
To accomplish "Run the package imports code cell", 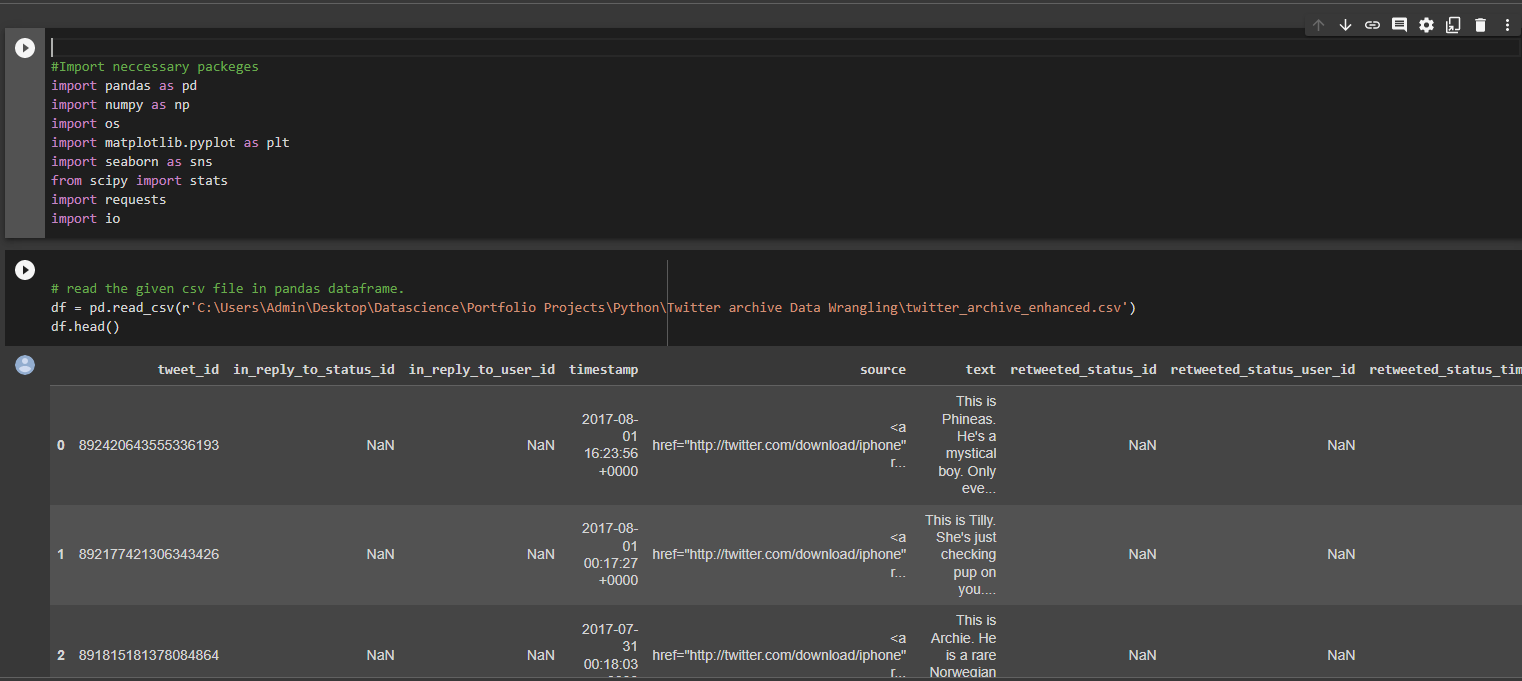I will coord(24,47).
